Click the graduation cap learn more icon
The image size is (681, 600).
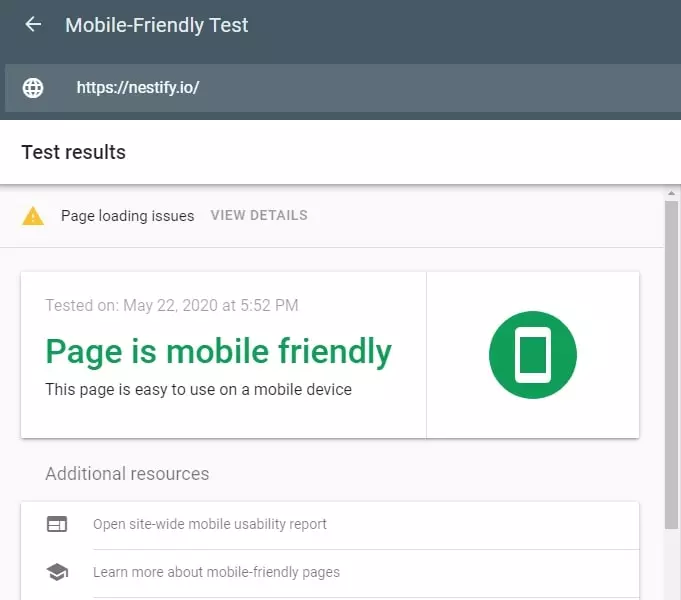click(57, 572)
